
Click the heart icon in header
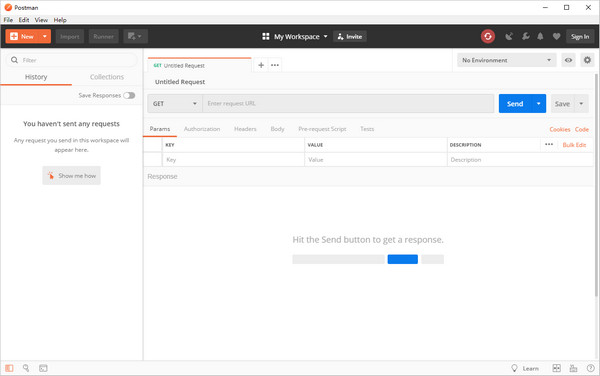click(556, 36)
